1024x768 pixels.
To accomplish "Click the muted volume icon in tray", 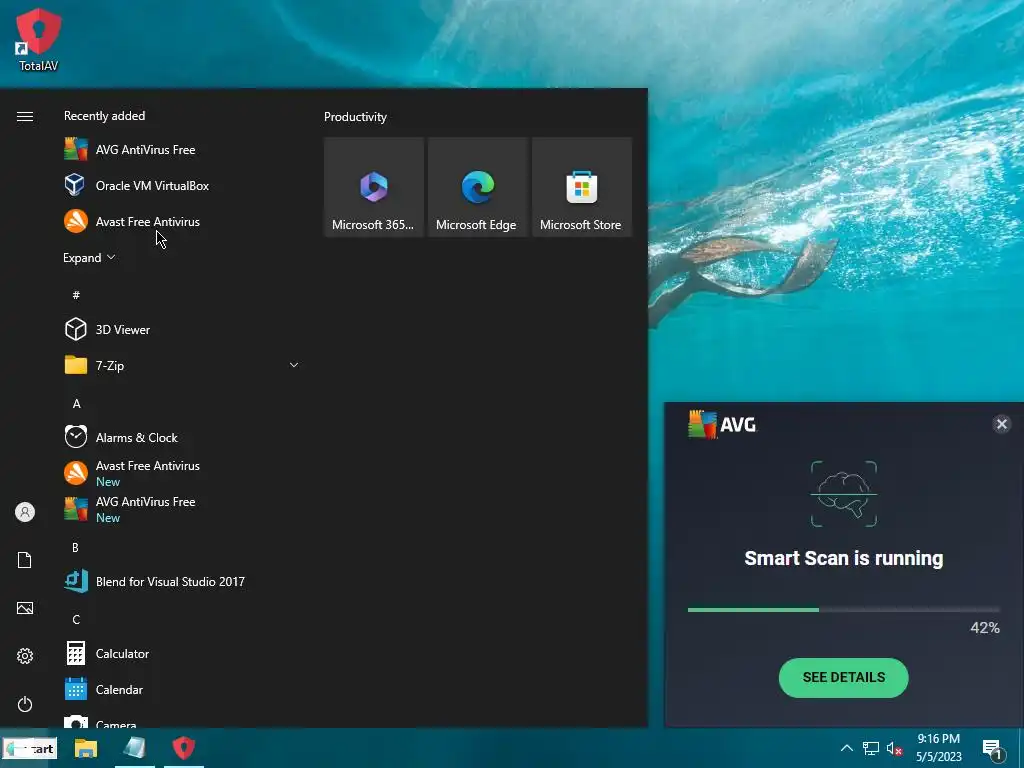I will pyautogui.click(x=895, y=748).
